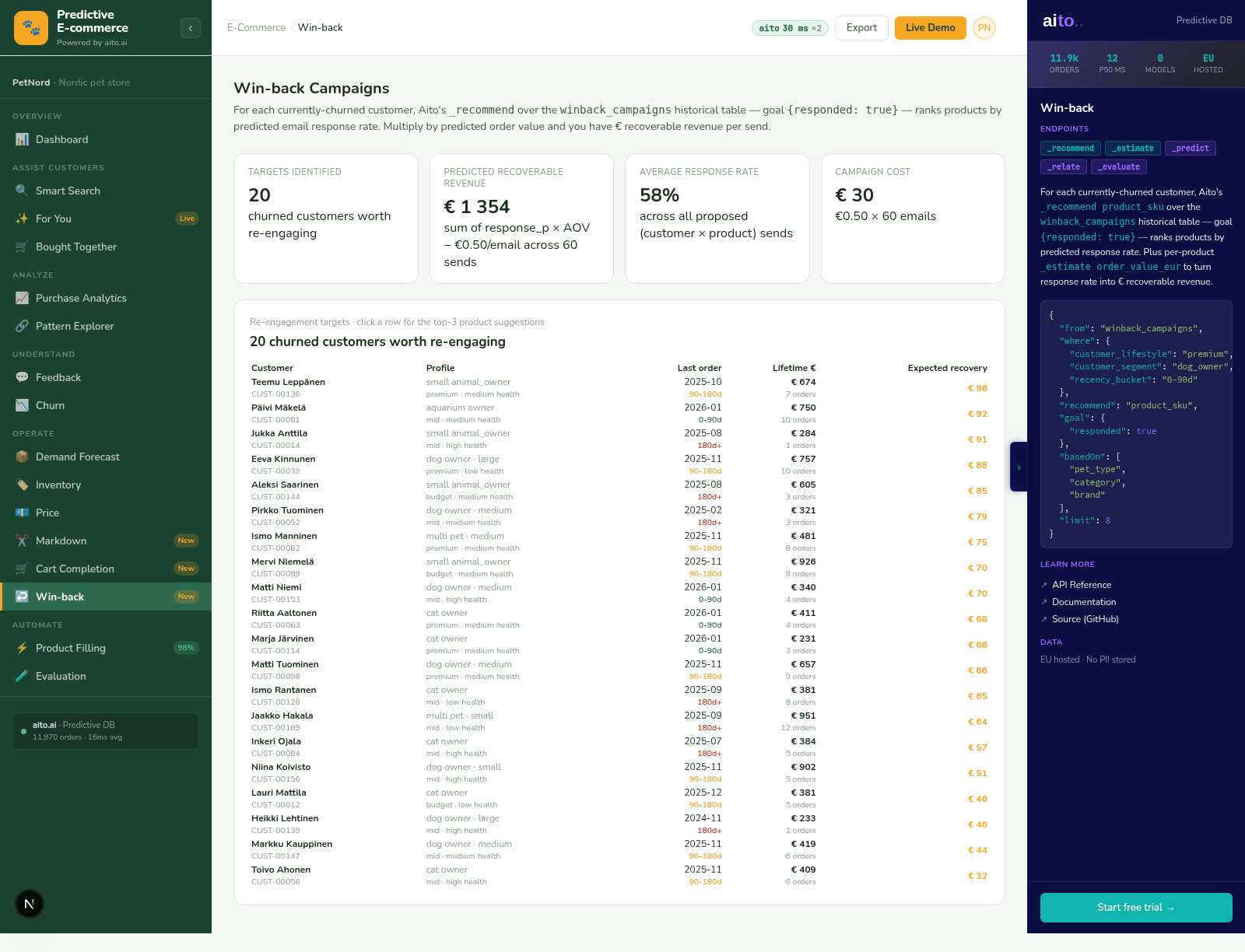Click the round N badge at sidebar bottom
The image size is (1245, 952).
tap(30, 904)
